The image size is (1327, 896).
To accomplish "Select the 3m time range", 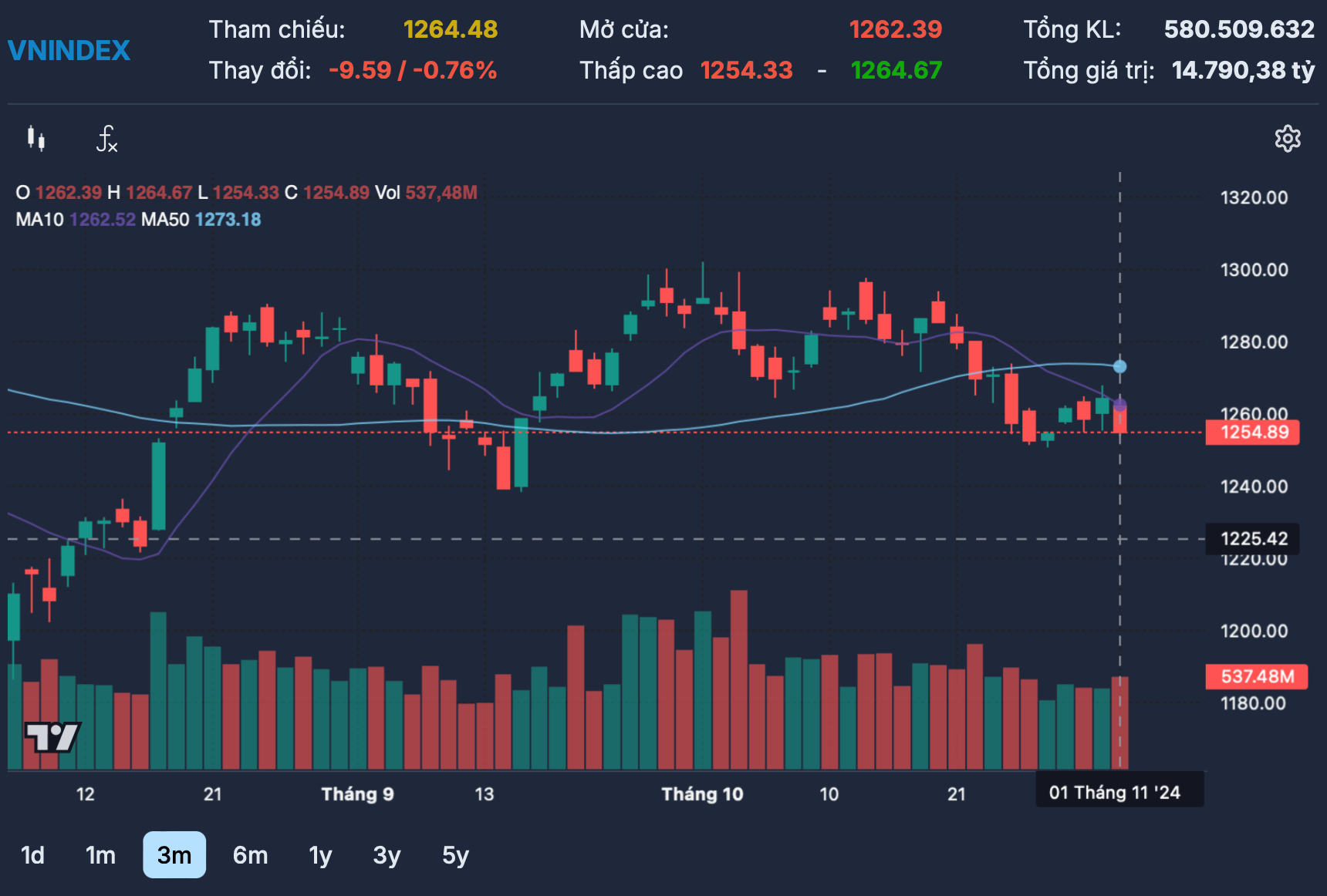I will (174, 855).
